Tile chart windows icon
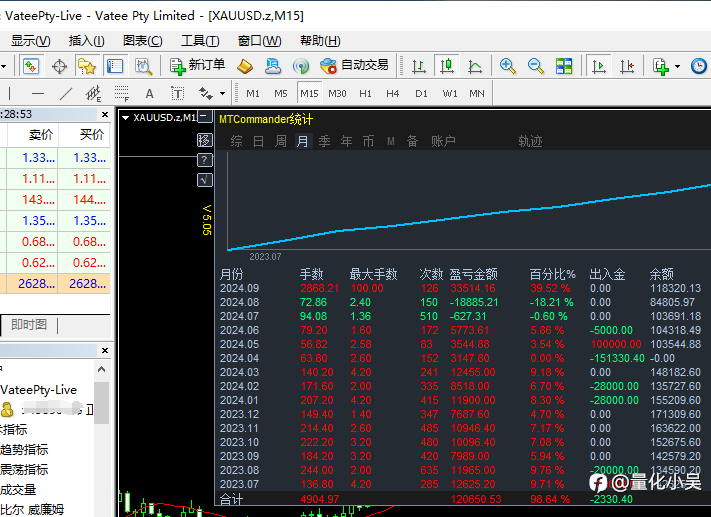The image size is (711, 517). pos(564,67)
